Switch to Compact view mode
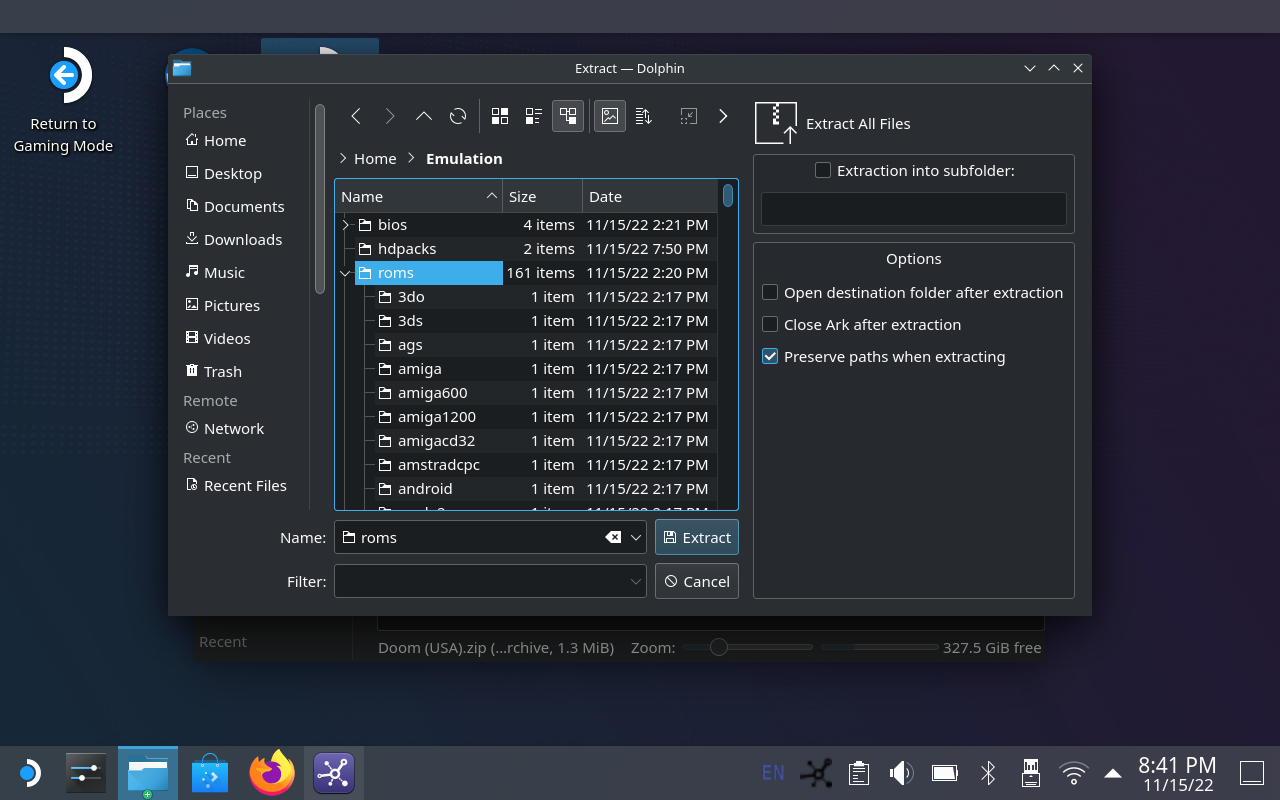The width and height of the screenshot is (1280, 800). click(x=533, y=115)
